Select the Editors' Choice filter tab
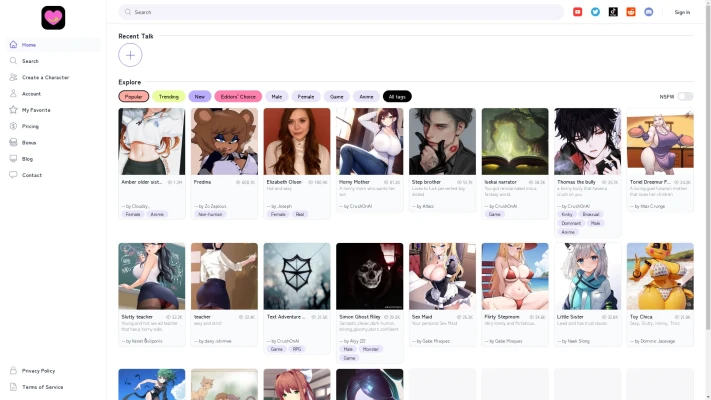This screenshot has height=400, width=711. pyautogui.click(x=238, y=97)
